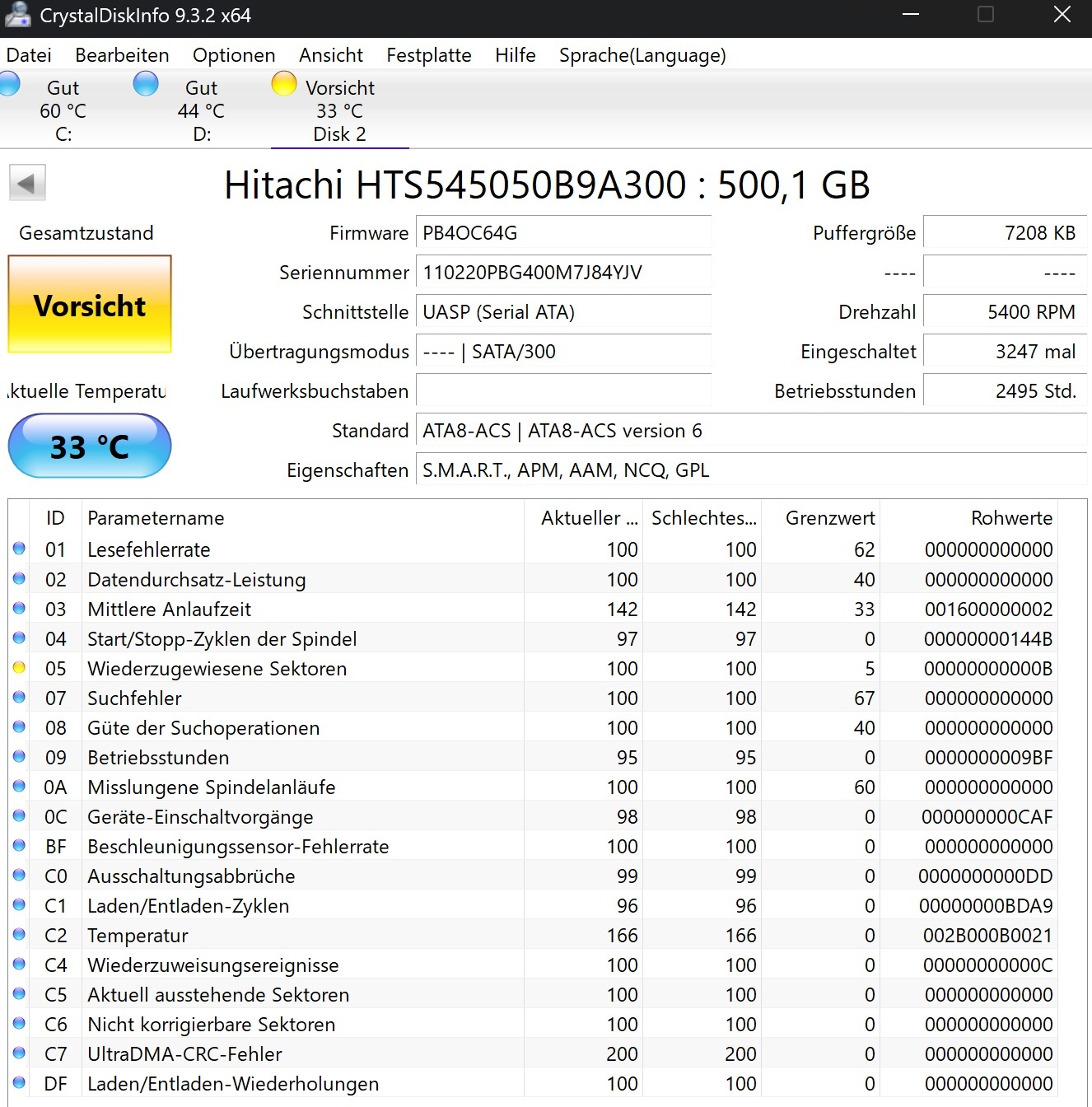Click status dot for Wiederzuweisungsereignisse row
Screen dimensions: 1092x1107
tap(19, 964)
